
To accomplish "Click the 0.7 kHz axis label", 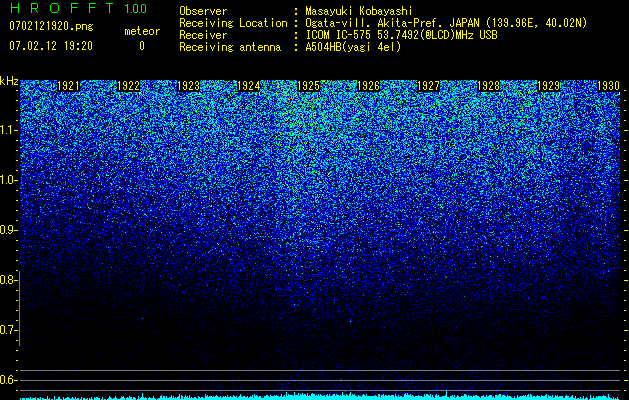I will point(8,330).
